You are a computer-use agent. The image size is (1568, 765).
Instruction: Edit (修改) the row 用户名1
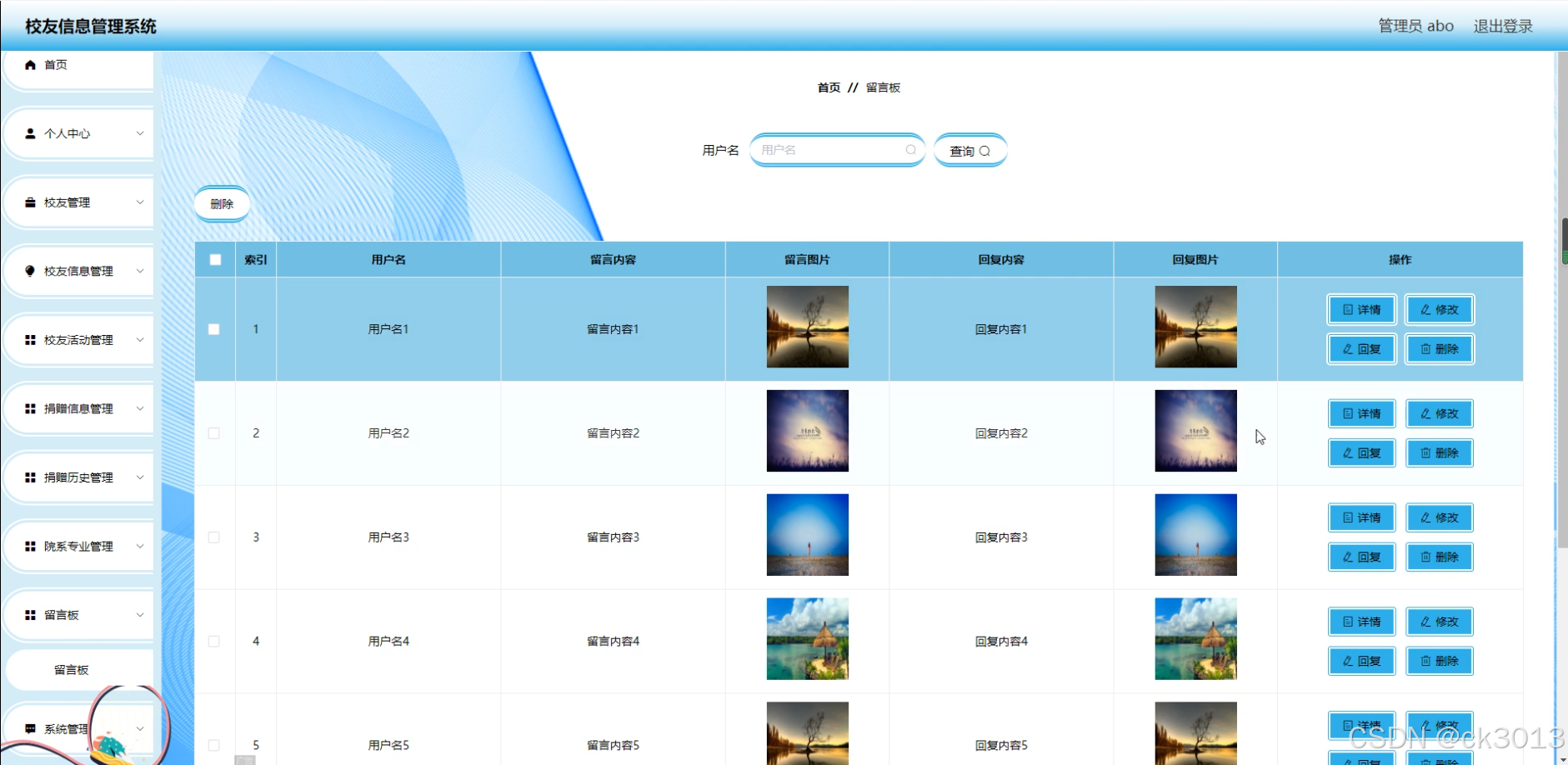[1440, 310]
